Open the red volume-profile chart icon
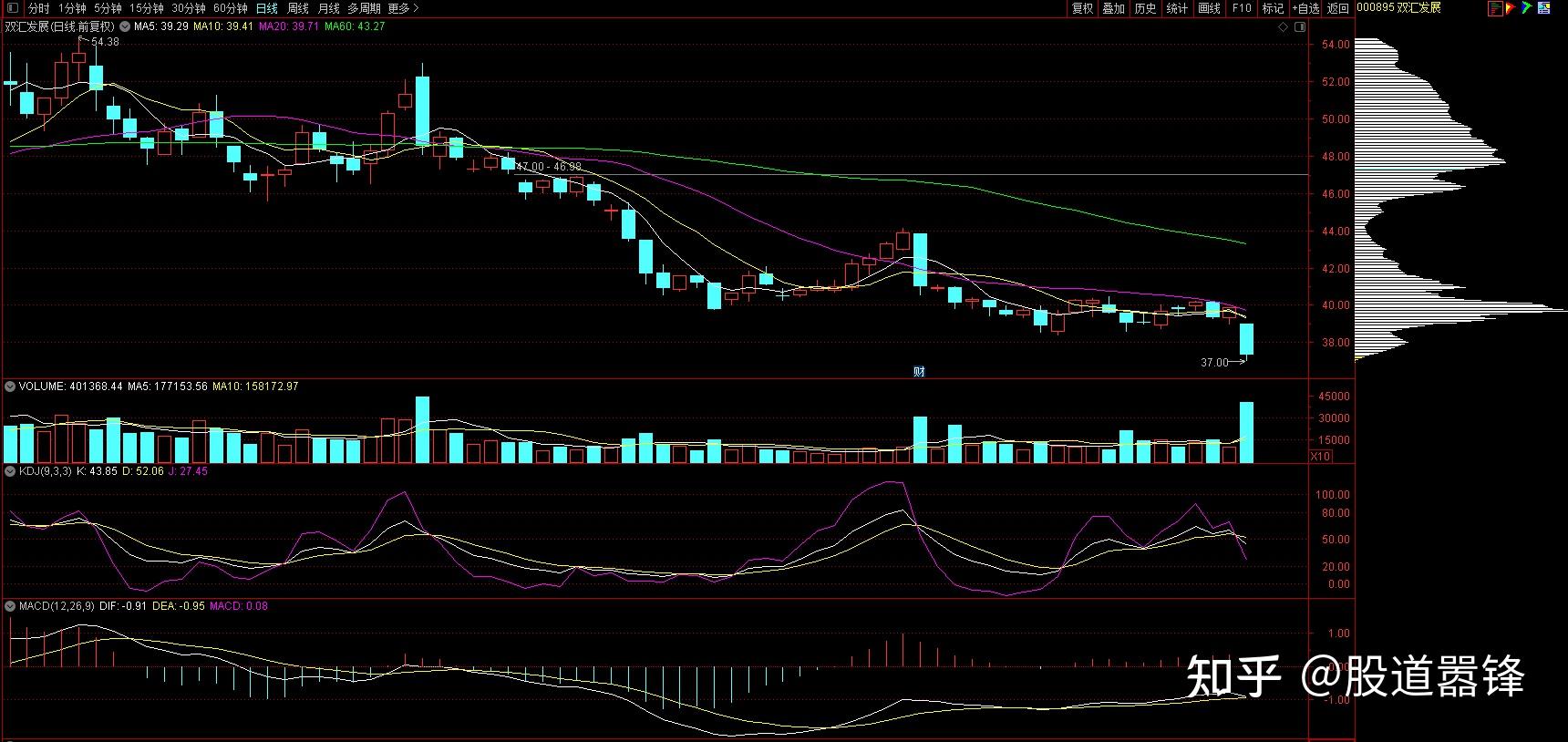The image size is (1568, 742). pyautogui.click(x=1495, y=8)
